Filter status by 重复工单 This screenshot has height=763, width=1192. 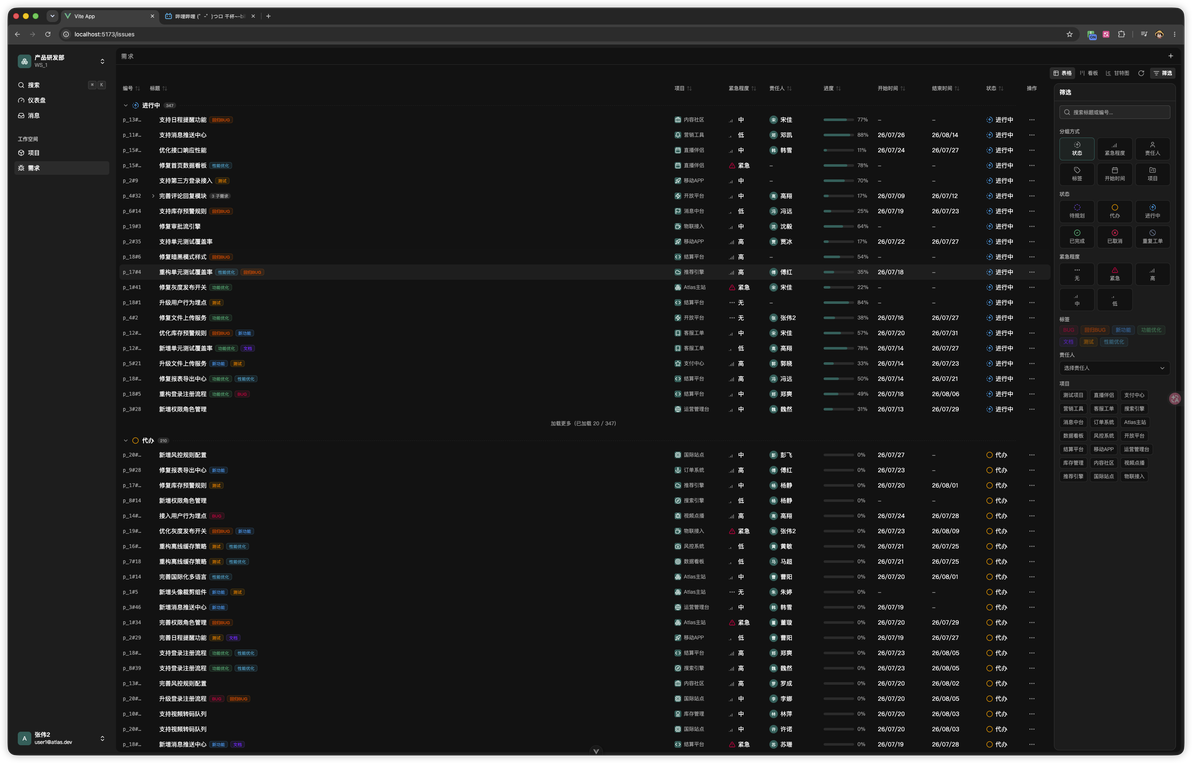[1152, 236]
